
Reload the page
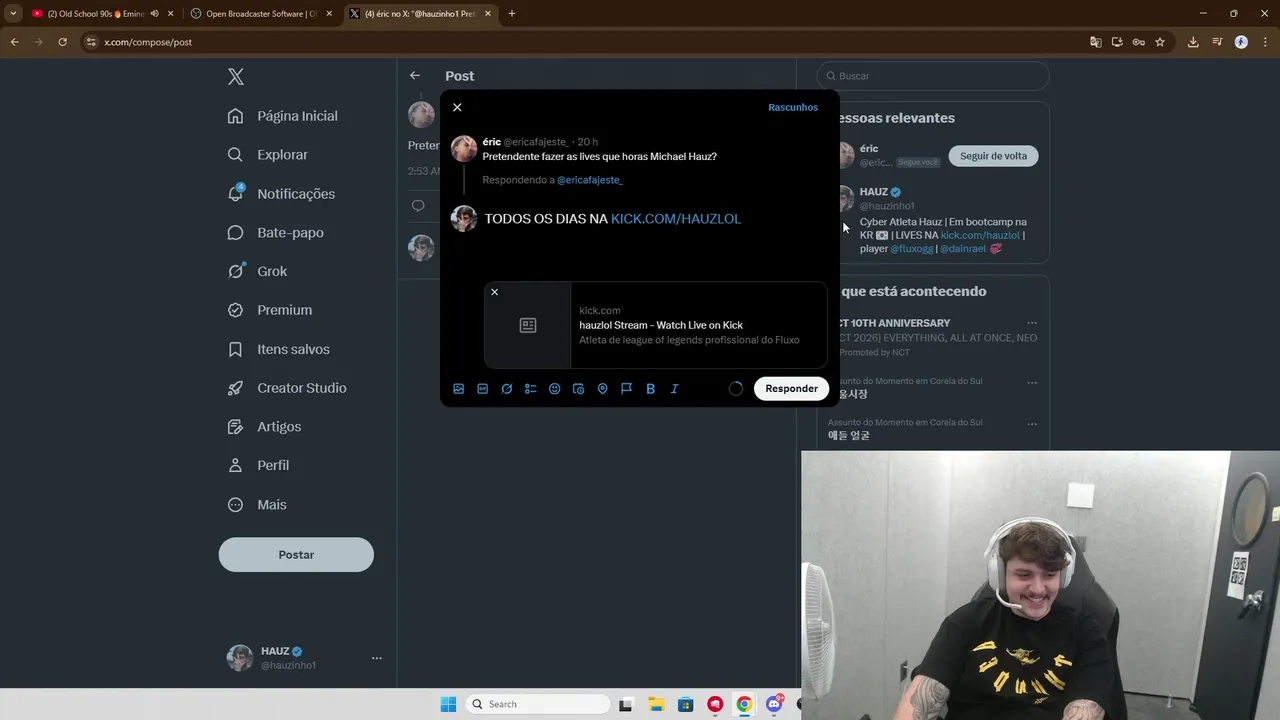62,42
